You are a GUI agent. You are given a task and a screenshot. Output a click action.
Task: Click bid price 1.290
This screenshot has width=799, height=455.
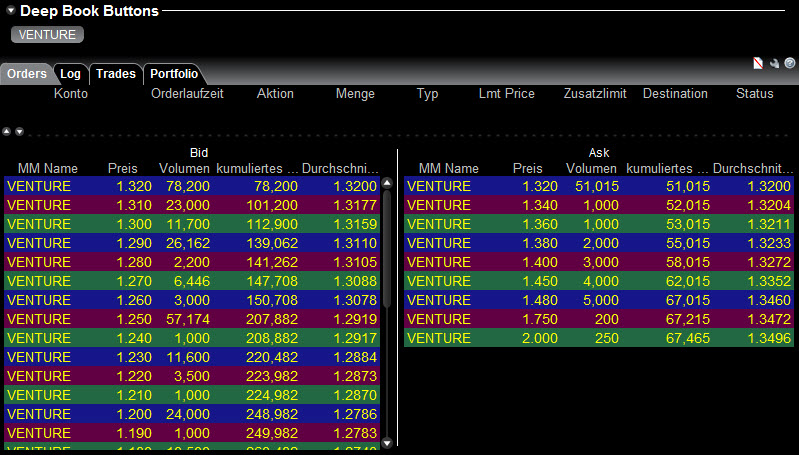(x=134, y=243)
